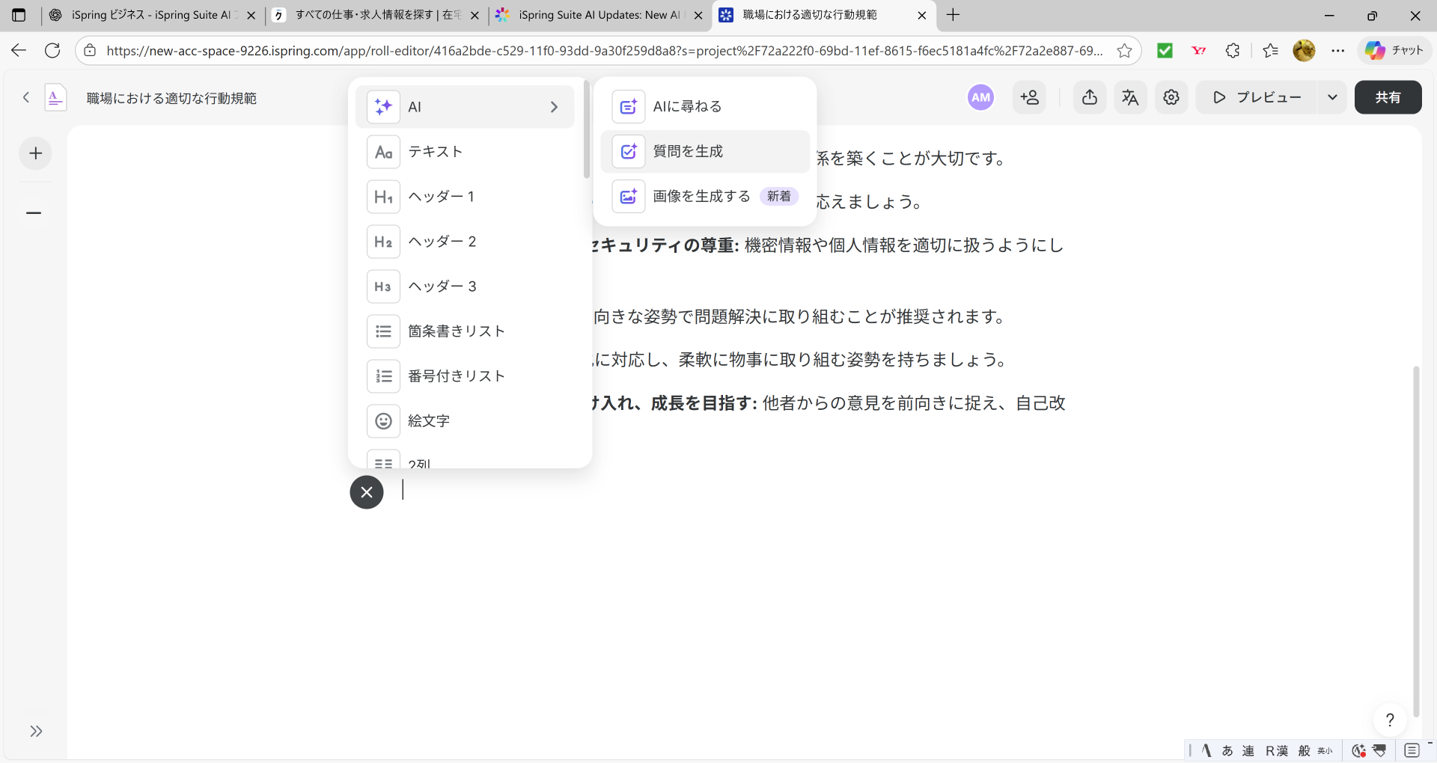Close the block menu with the X button
This screenshot has width=1437, height=763.
pos(366,492)
